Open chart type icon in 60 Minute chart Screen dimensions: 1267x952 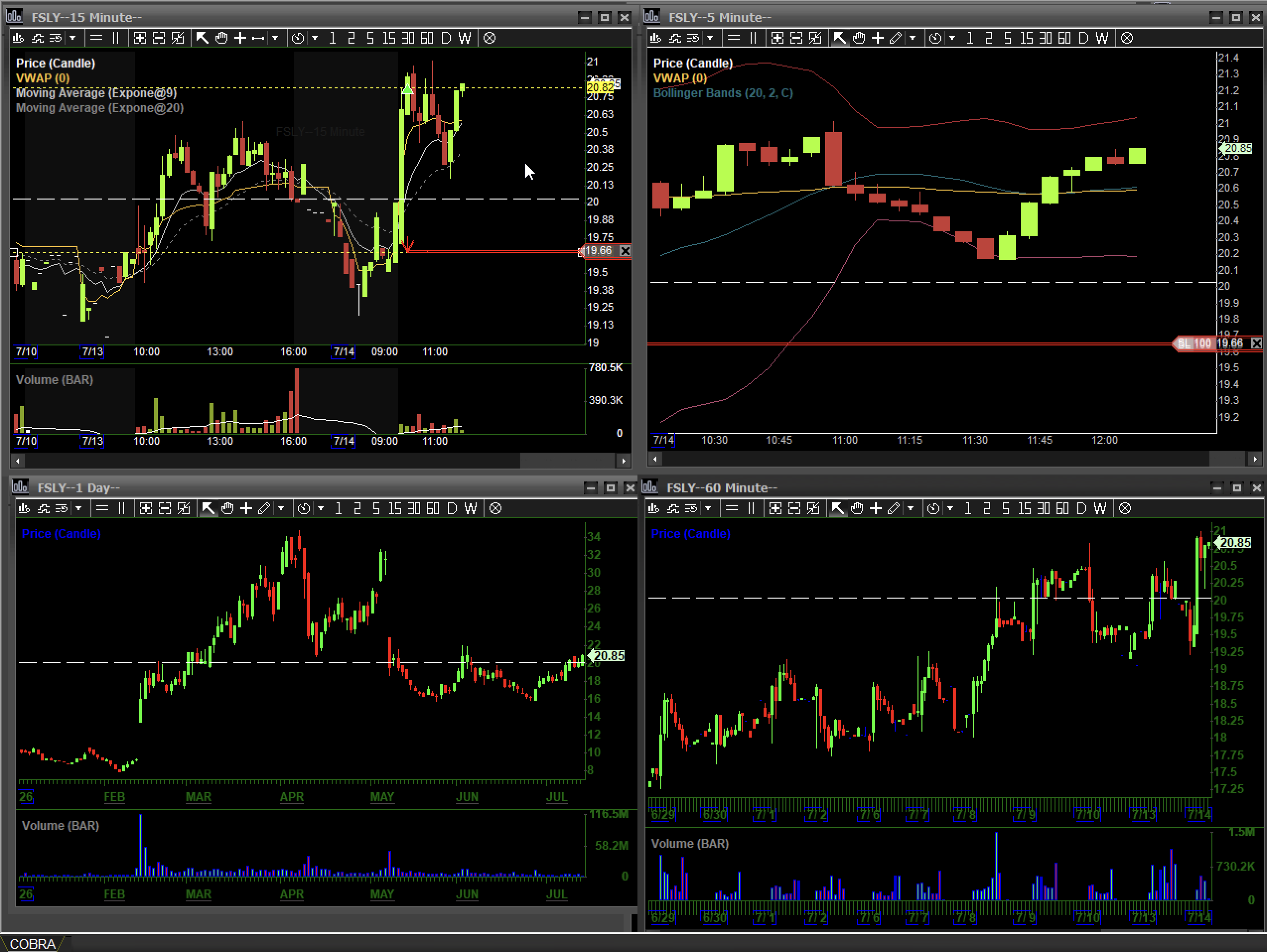[653, 508]
